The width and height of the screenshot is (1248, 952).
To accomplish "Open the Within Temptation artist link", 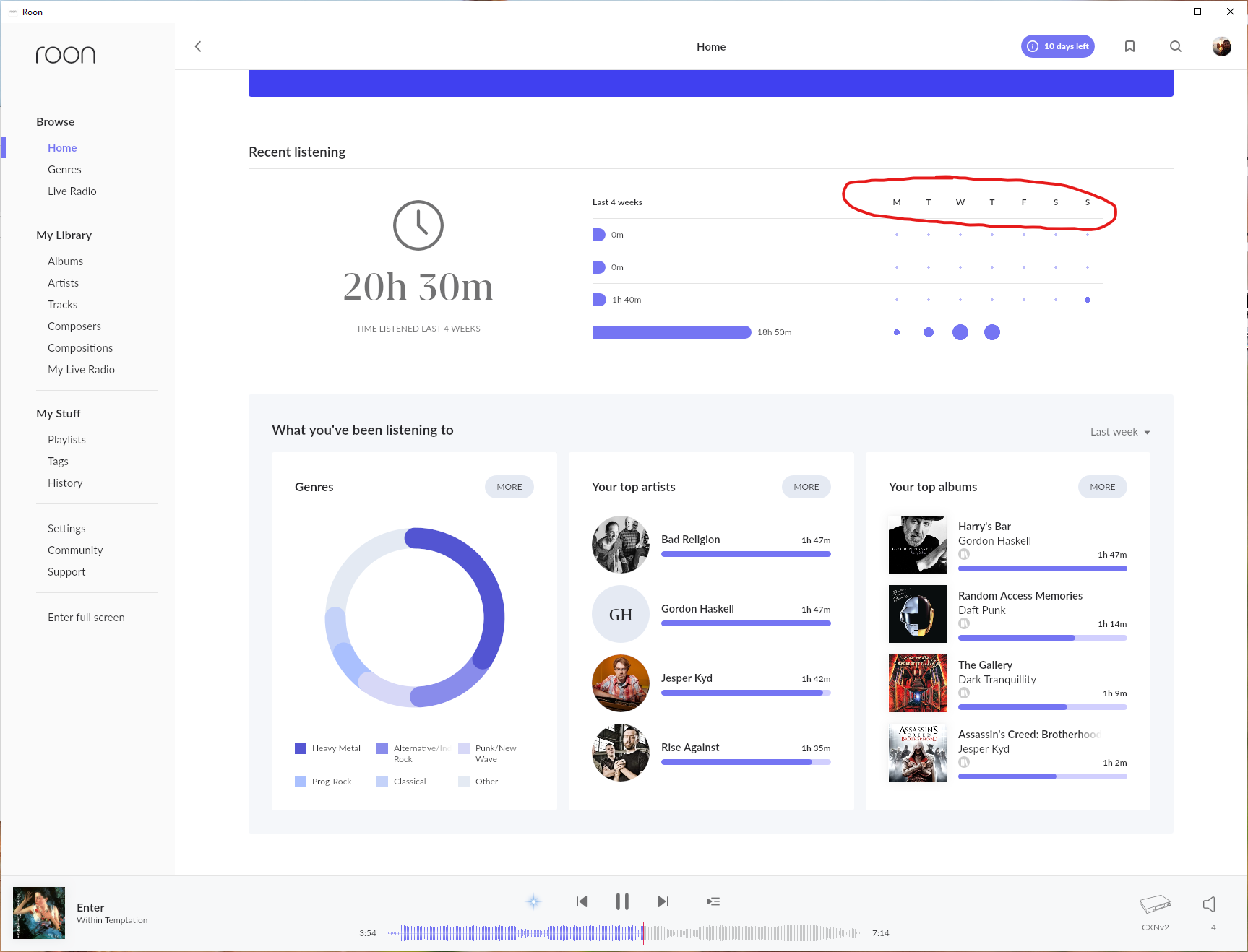I will coord(112,920).
